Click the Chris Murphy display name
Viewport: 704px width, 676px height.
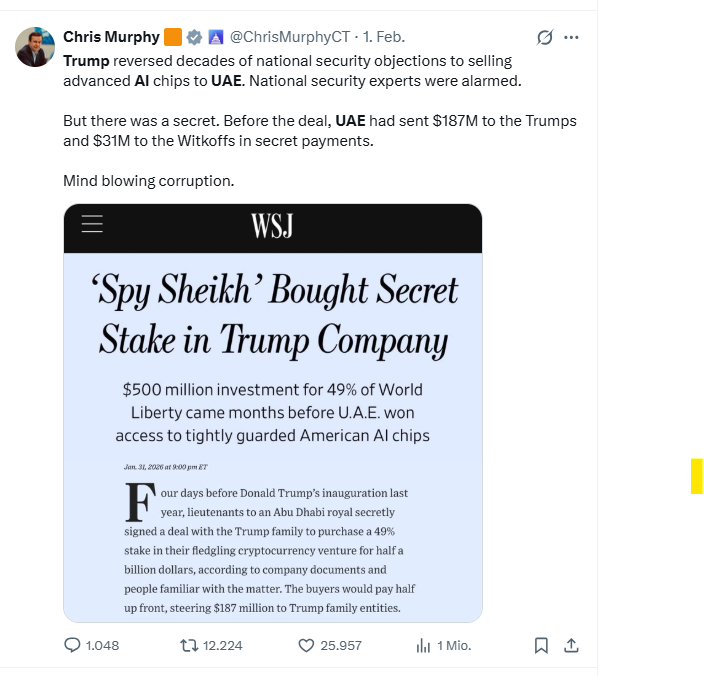pos(111,37)
